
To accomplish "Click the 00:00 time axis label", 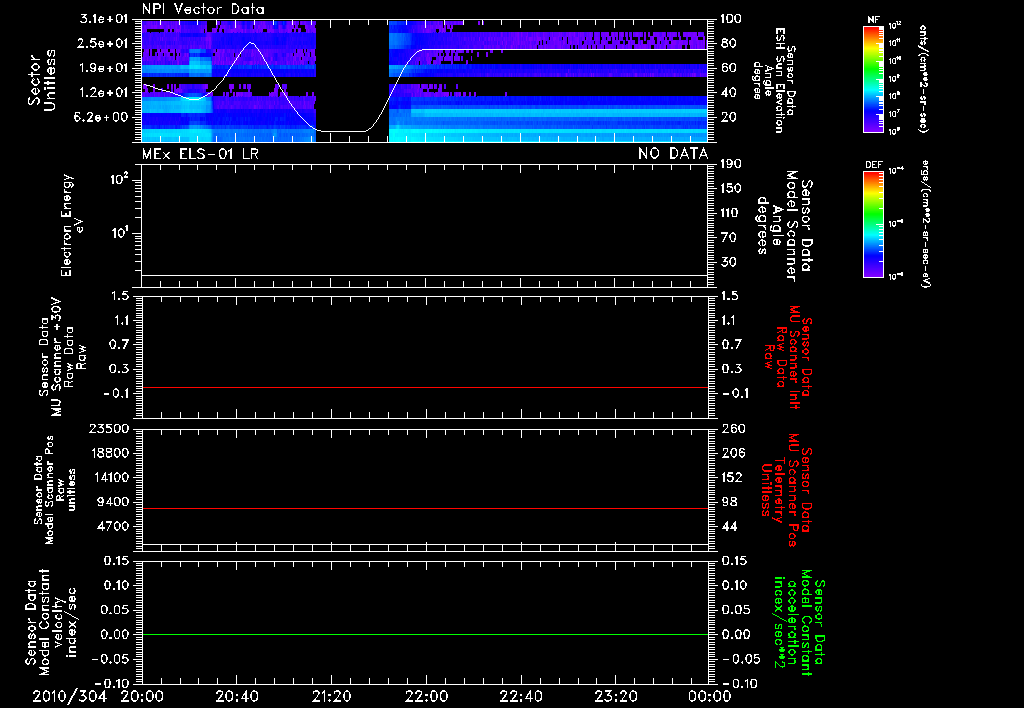I will tap(709, 696).
